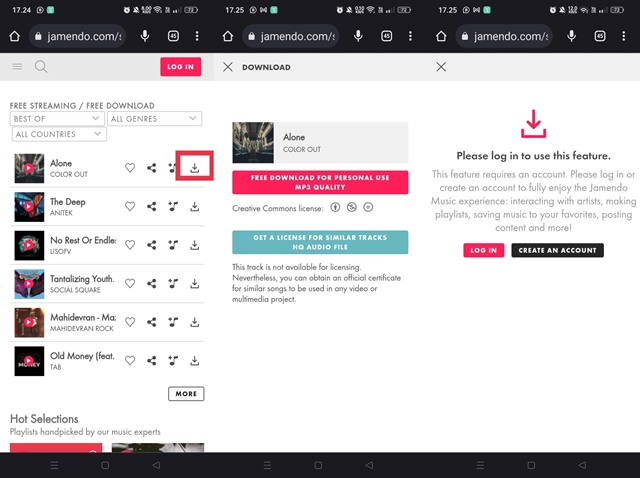Play The Deep by Anitek
The height and width of the screenshot is (478, 640).
click(x=29, y=207)
